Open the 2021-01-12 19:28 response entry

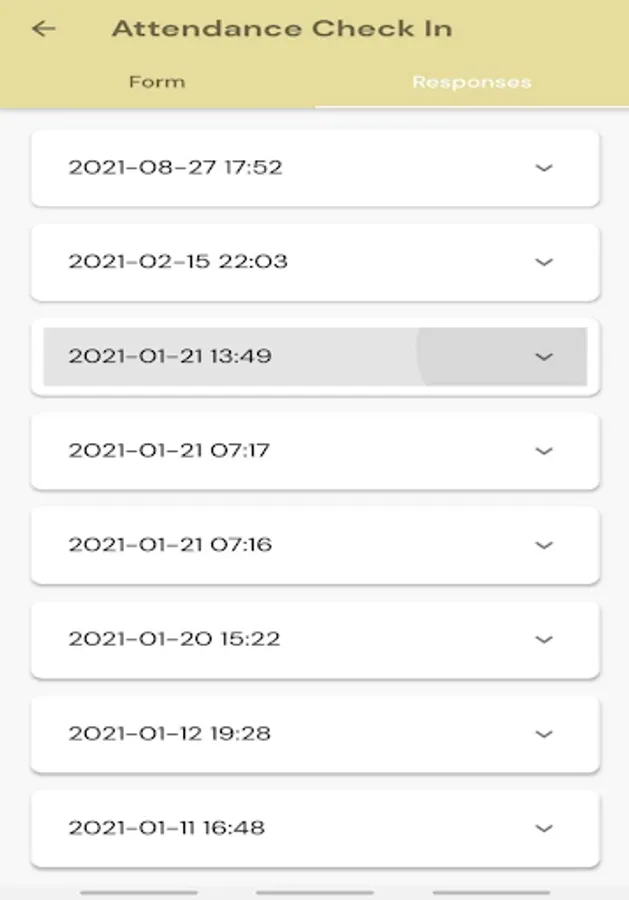click(x=315, y=734)
